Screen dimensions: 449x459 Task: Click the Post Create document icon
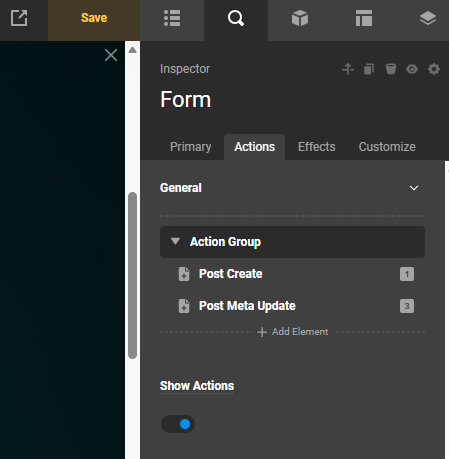click(x=184, y=274)
